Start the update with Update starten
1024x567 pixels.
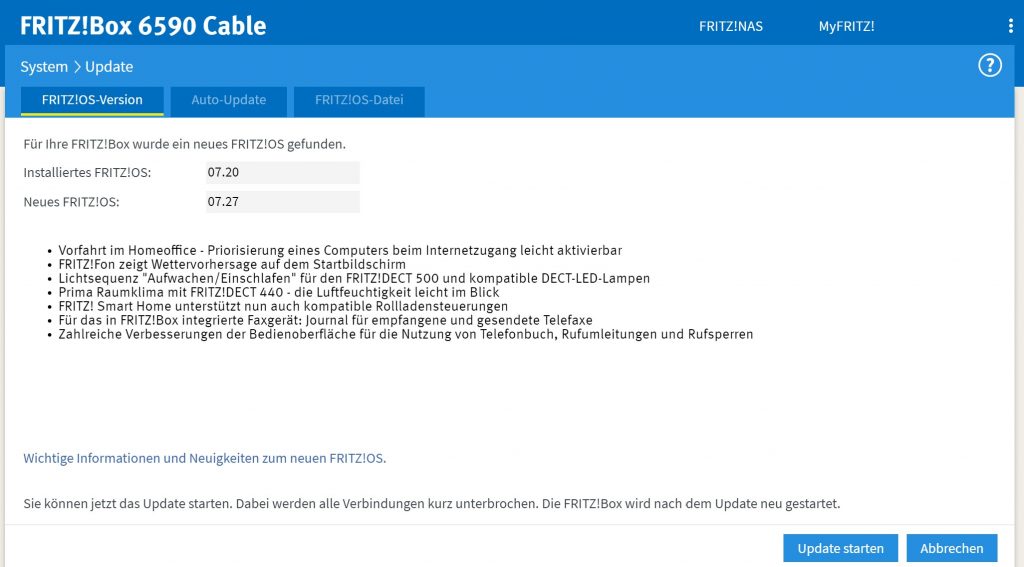pos(840,548)
